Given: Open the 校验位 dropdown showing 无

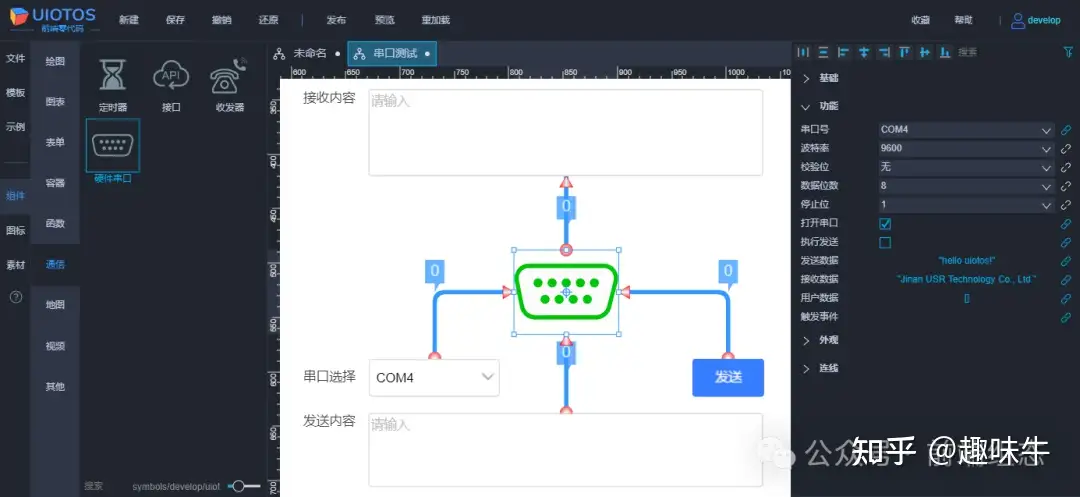Looking at the screenshot, I should 966,167.
